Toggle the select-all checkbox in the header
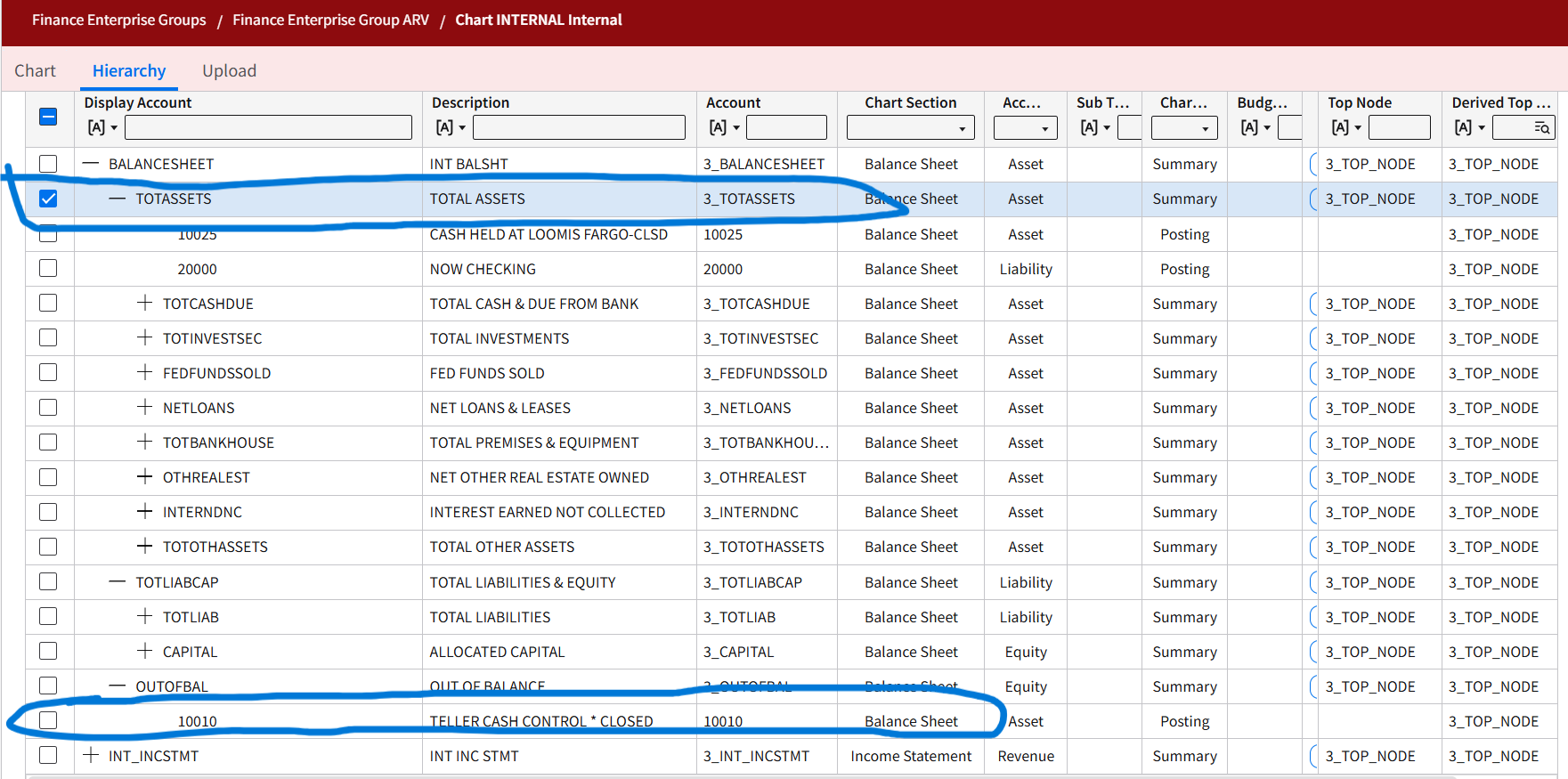 (48, 117)
